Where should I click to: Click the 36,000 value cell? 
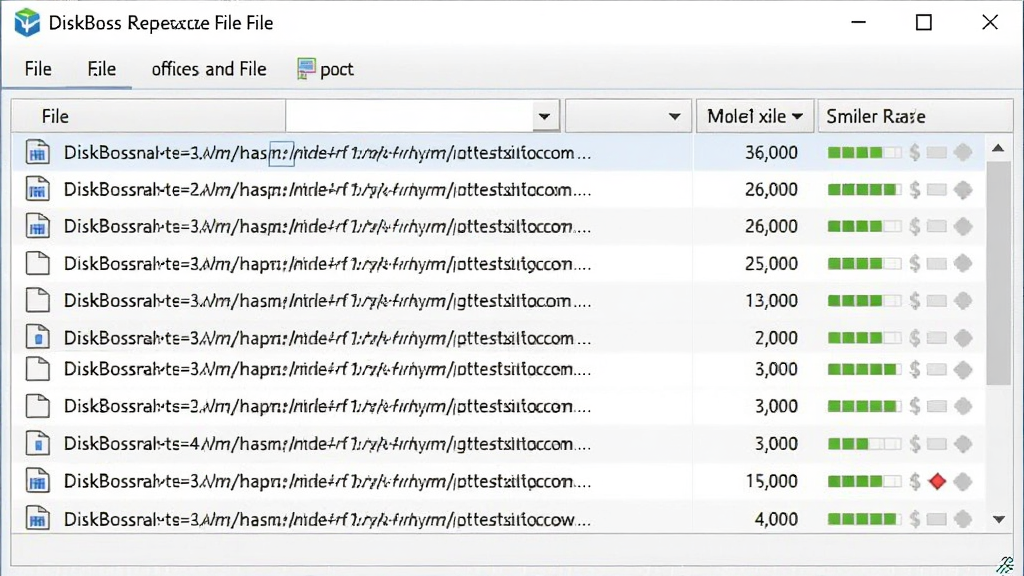[771, 152]
